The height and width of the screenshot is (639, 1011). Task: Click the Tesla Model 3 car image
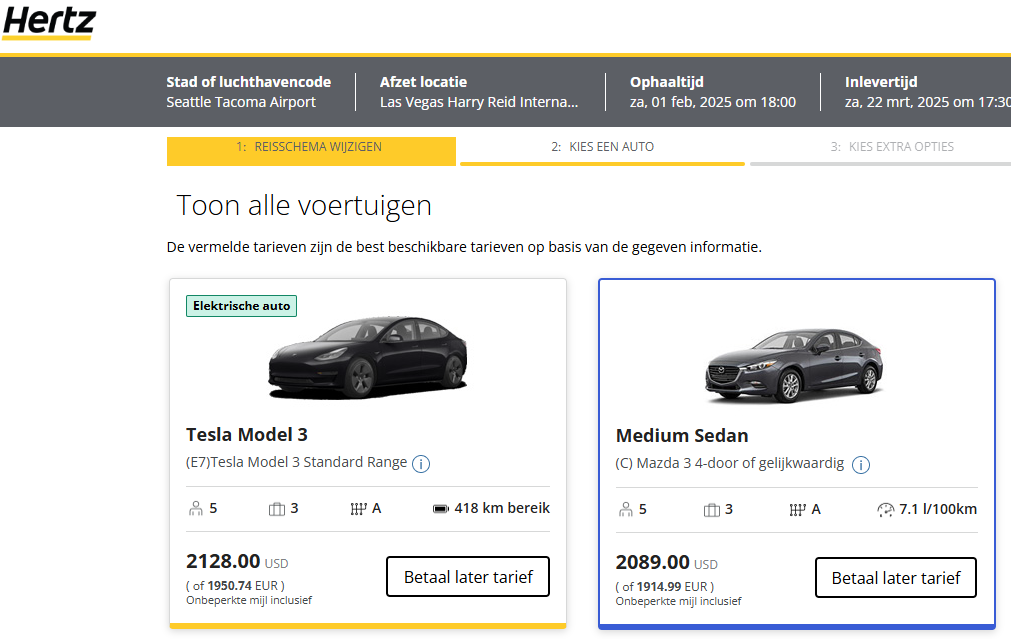point(367,355)
